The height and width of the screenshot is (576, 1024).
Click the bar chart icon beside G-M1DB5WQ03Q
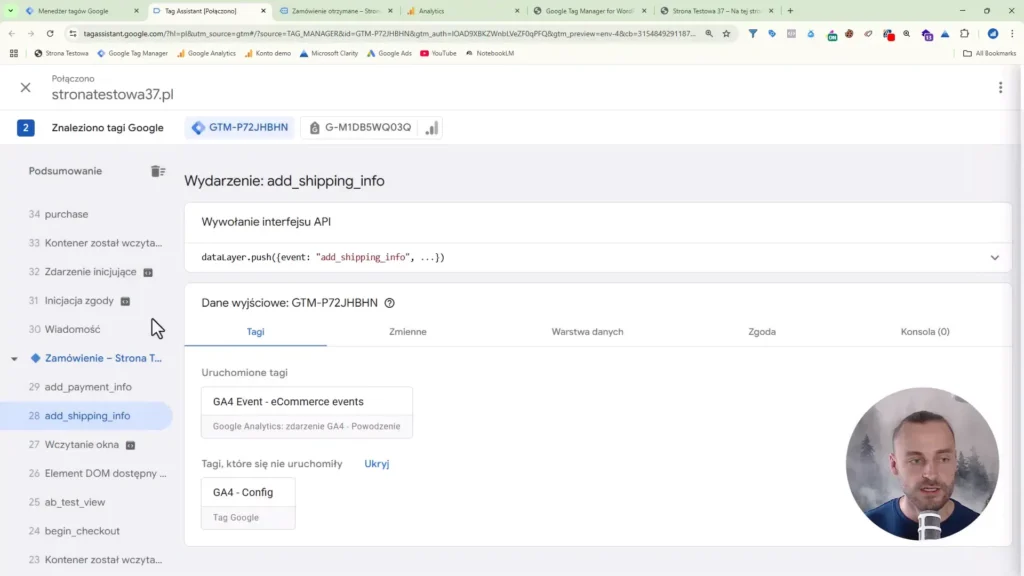(432, 127)
